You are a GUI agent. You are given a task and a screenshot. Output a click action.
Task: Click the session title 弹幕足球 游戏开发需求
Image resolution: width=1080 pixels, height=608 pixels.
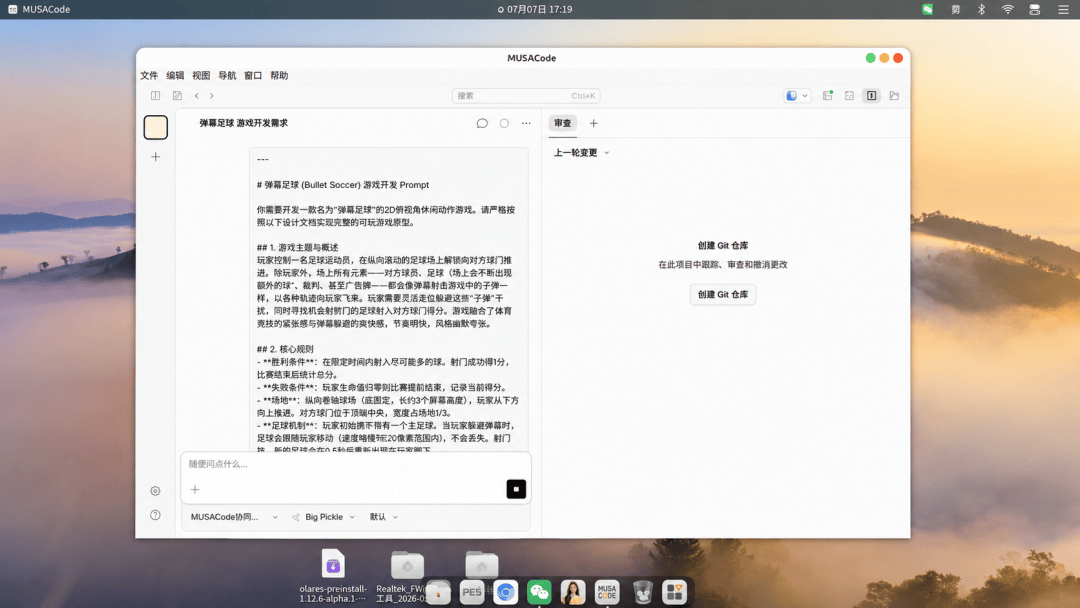pyautogui.click(x=244, y=123)
